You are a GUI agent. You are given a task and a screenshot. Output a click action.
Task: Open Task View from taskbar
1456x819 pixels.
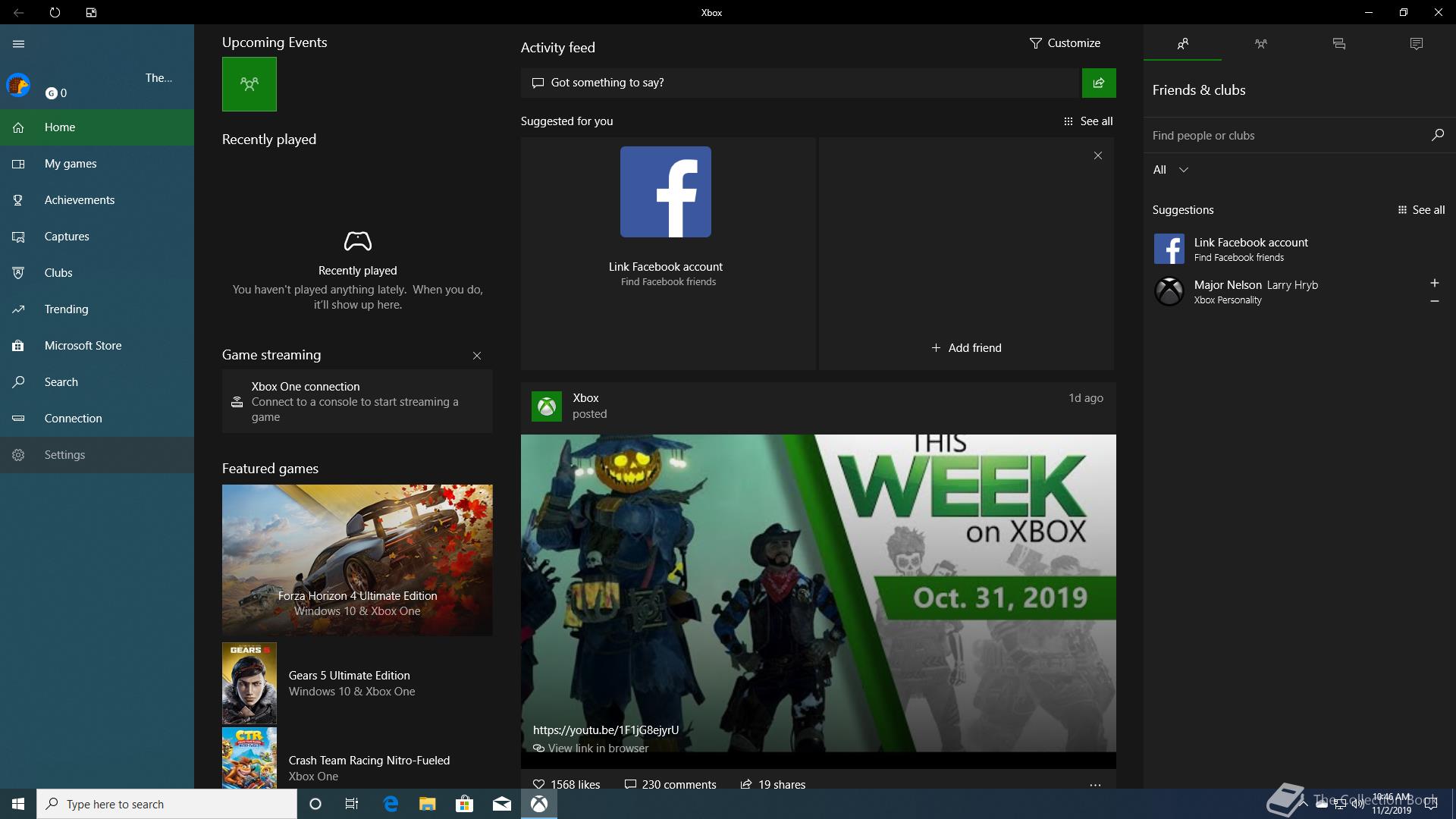tap(352, 804)
